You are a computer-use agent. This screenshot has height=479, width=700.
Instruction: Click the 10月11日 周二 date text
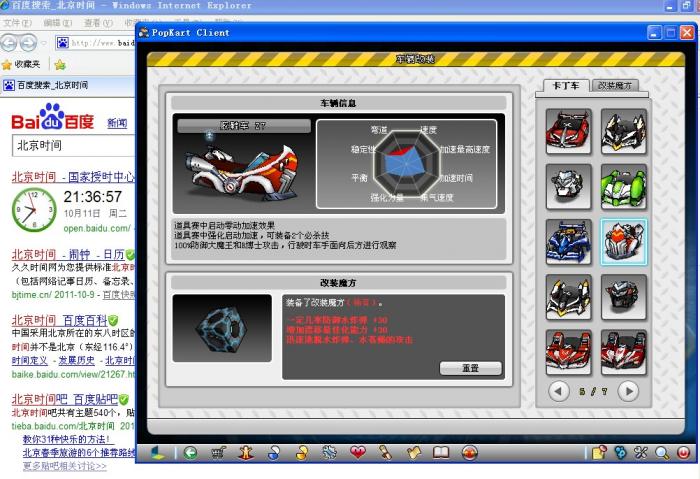tap(96, 213)
